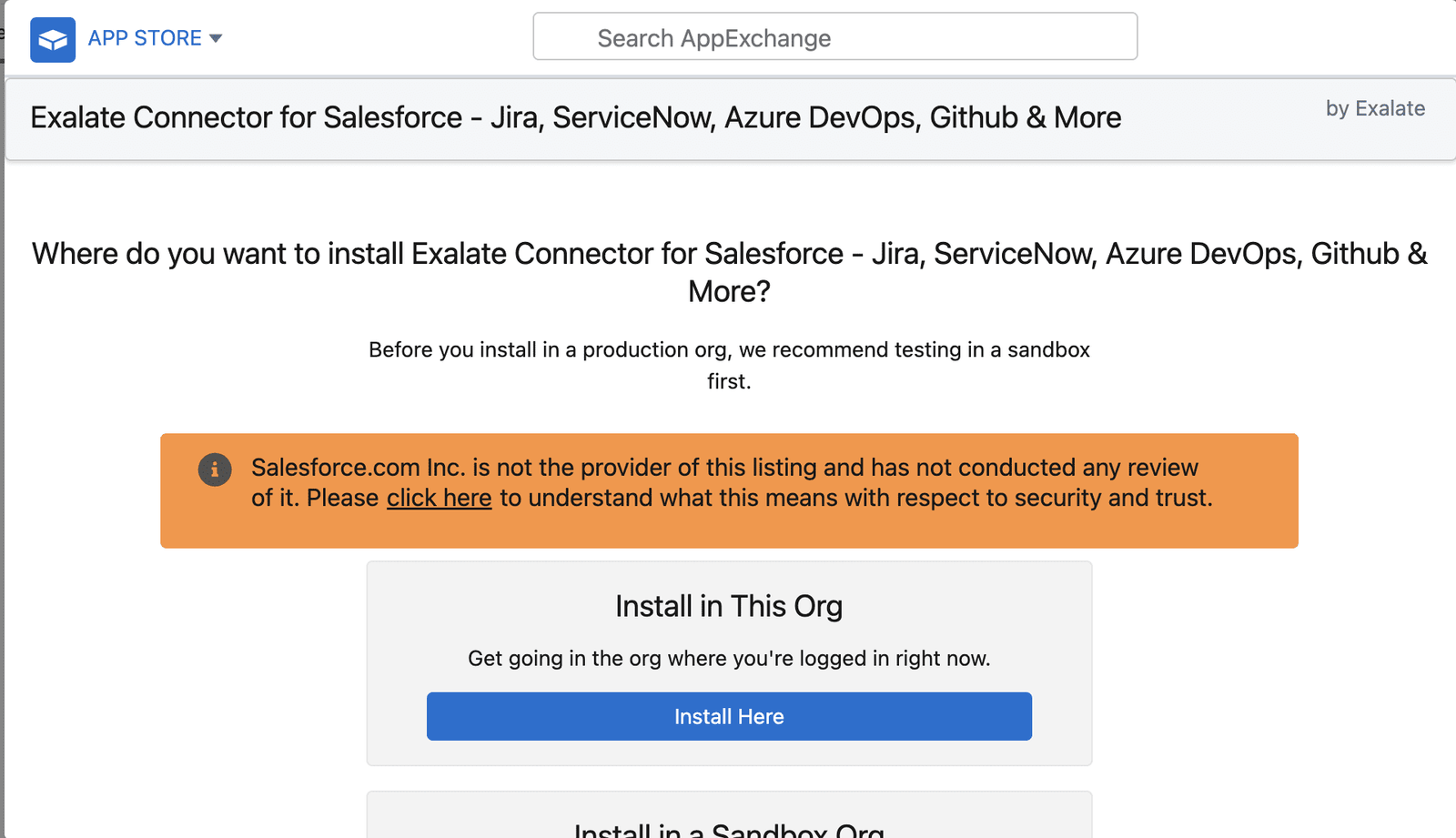Click the disclosure triangle next to APP STORE label
Image resolution: width=1456 pixels, height=838 pixels.
(215, 38)
